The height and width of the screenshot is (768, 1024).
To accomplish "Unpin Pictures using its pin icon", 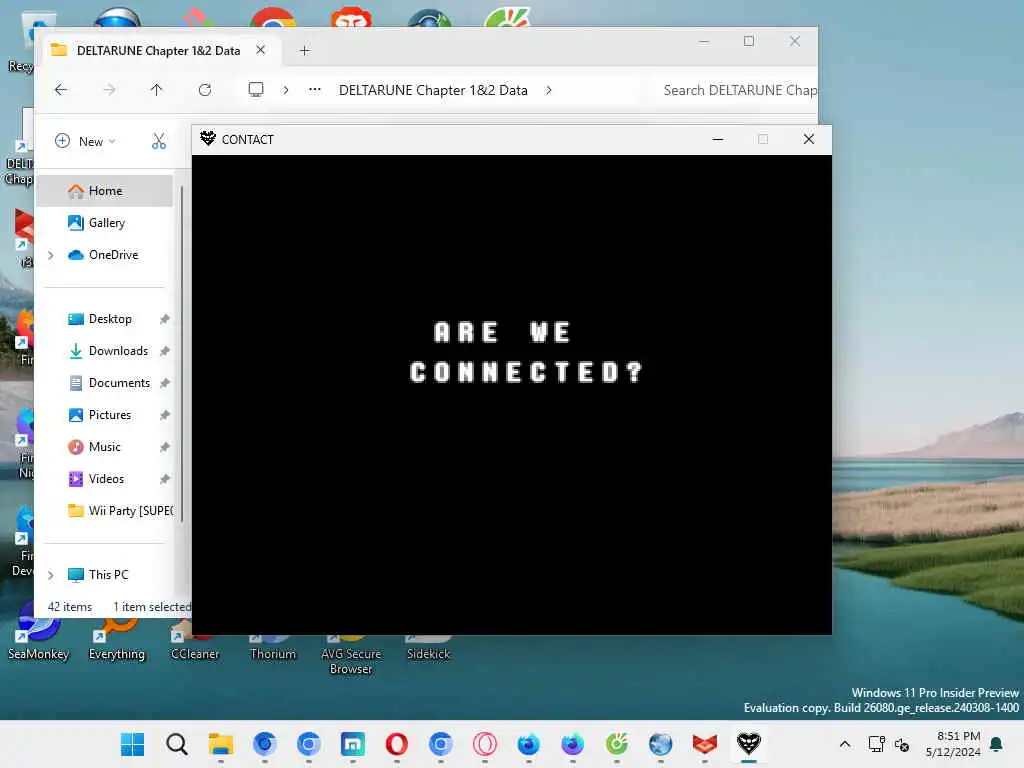I will (165, 415).
